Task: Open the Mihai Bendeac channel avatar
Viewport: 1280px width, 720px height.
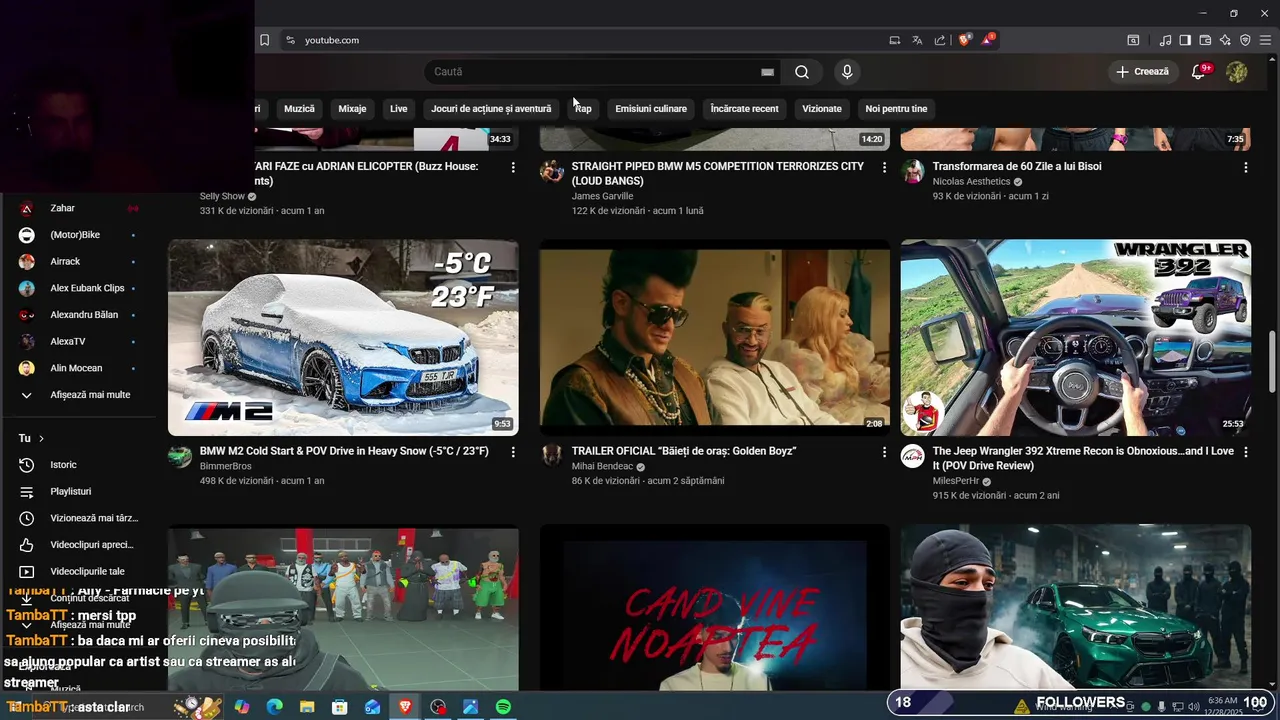Action: coord(551,456)
